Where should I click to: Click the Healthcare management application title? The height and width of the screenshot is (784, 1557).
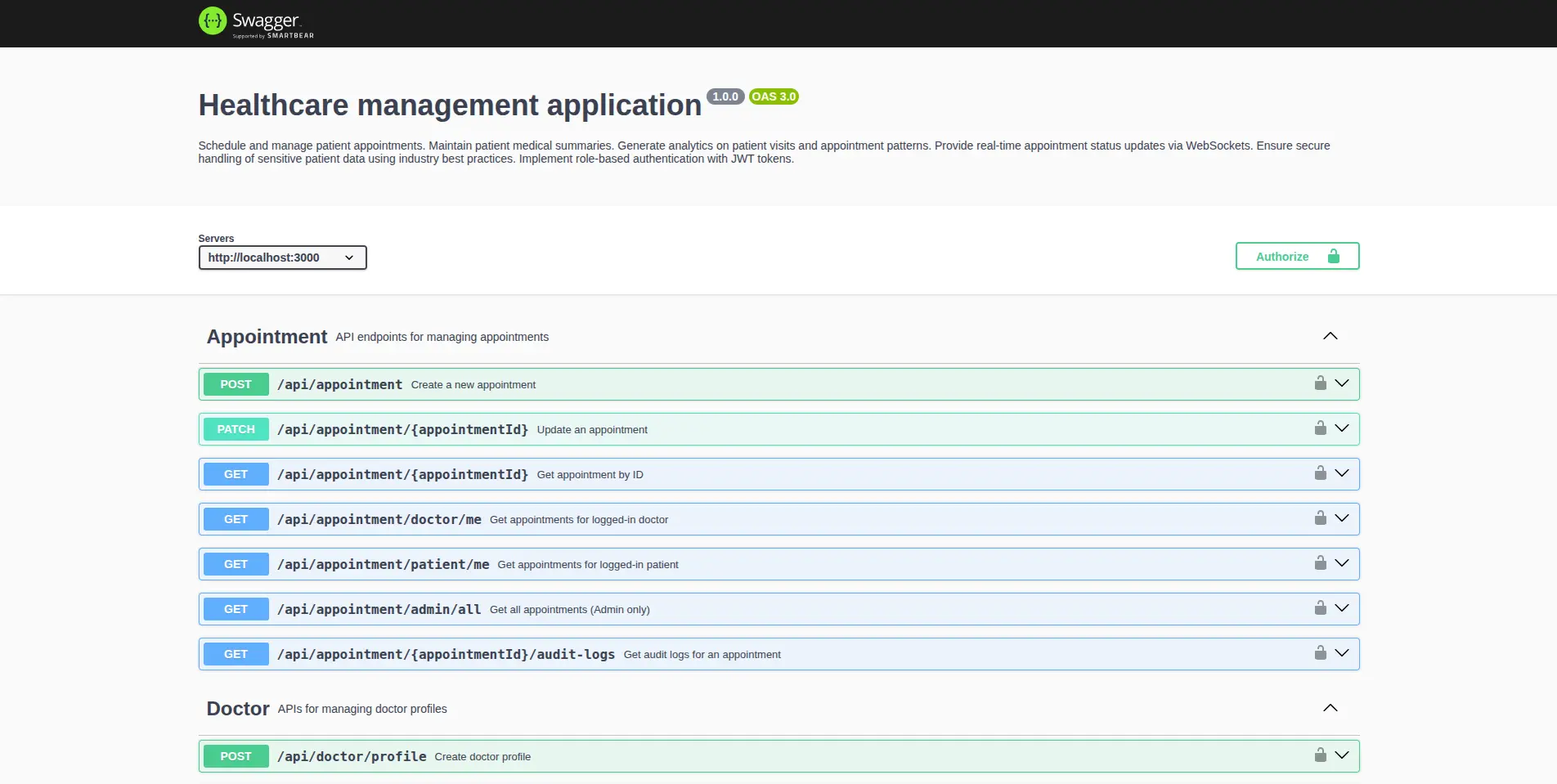pyautogui.click(x=450, y=105)
